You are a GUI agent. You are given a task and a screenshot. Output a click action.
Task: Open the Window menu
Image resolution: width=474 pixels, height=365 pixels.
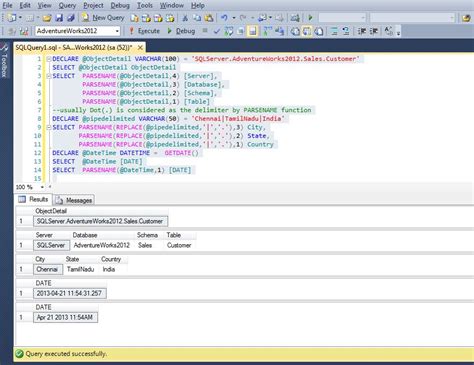pos(172,5)
